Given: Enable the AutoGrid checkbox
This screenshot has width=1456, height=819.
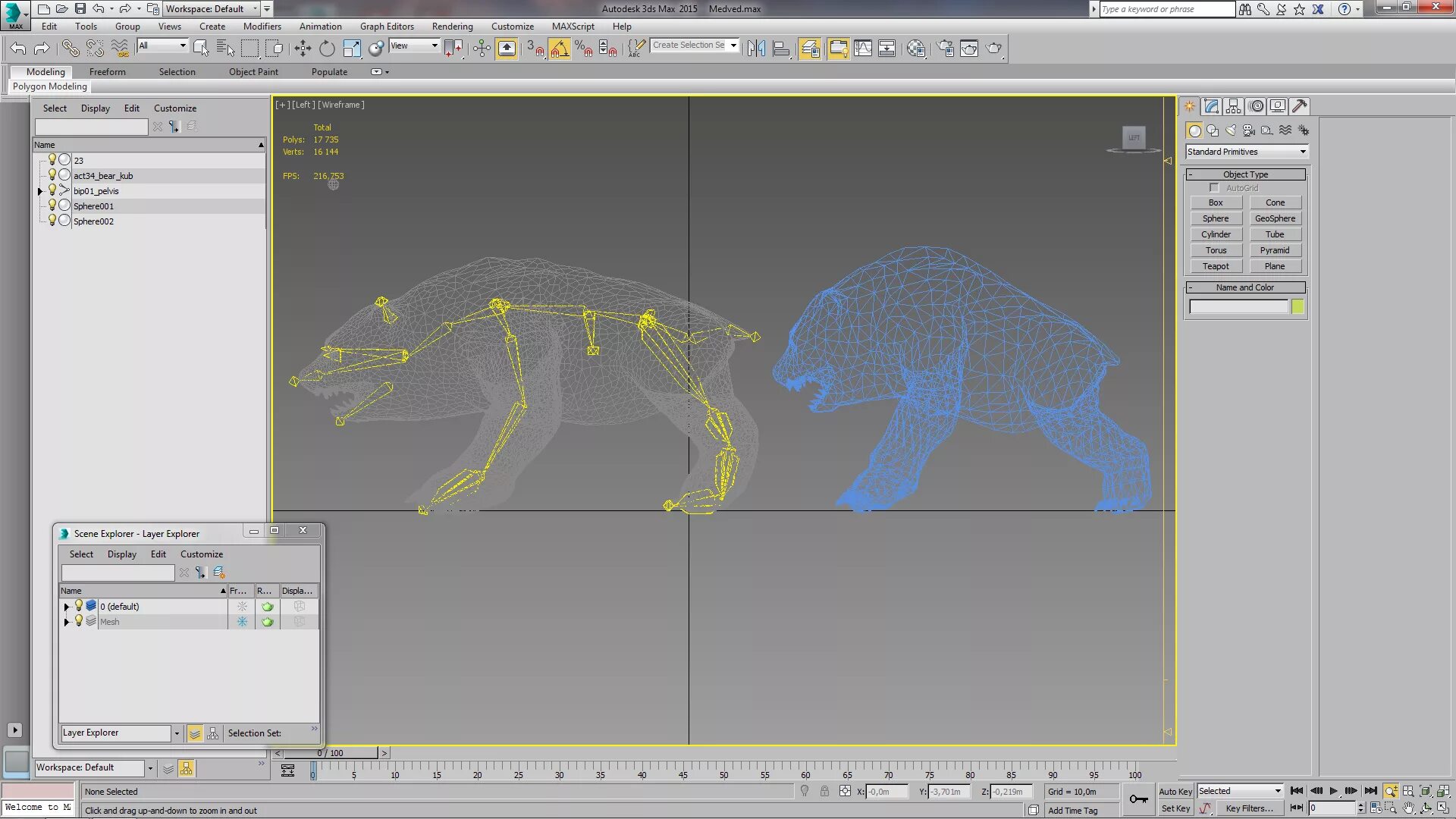Looking at the screenshot, I should [x=1215, y=187].
